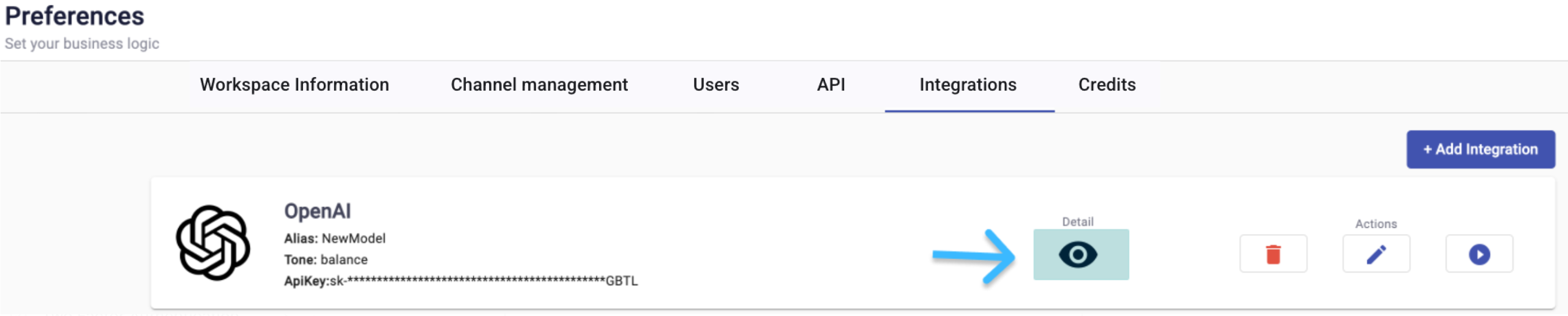The width and height of the screenshot is (1568, 316).
Task: Click the OpenAI logo
Action: click(x=213, y=243)
